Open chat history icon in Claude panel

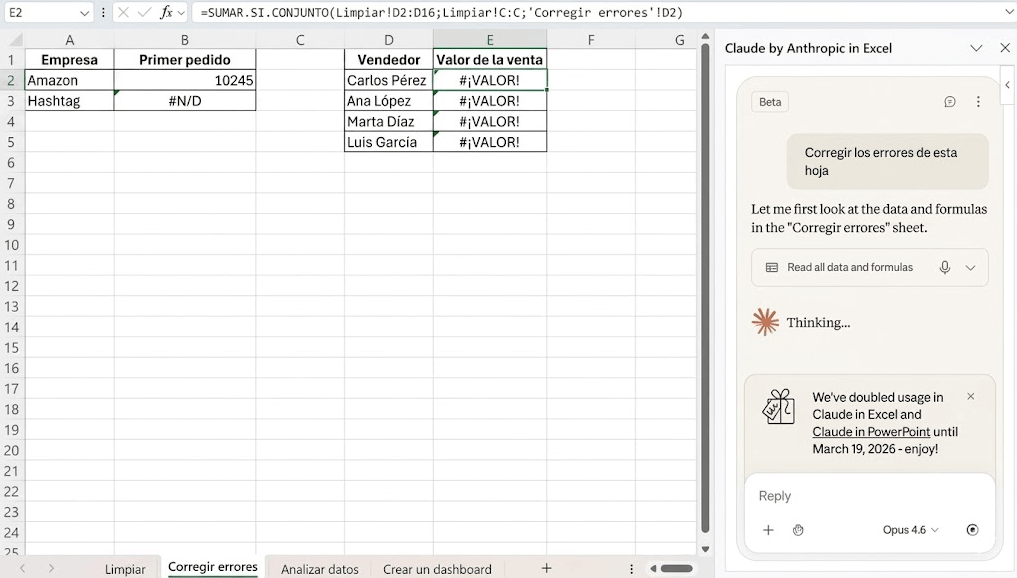950,102
